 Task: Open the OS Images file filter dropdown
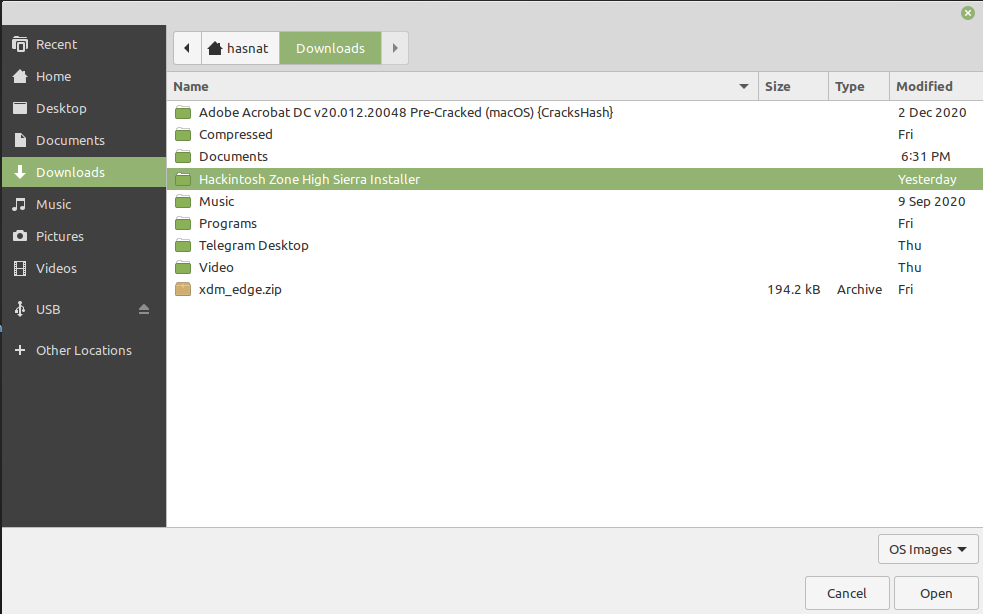pos(928,549)
